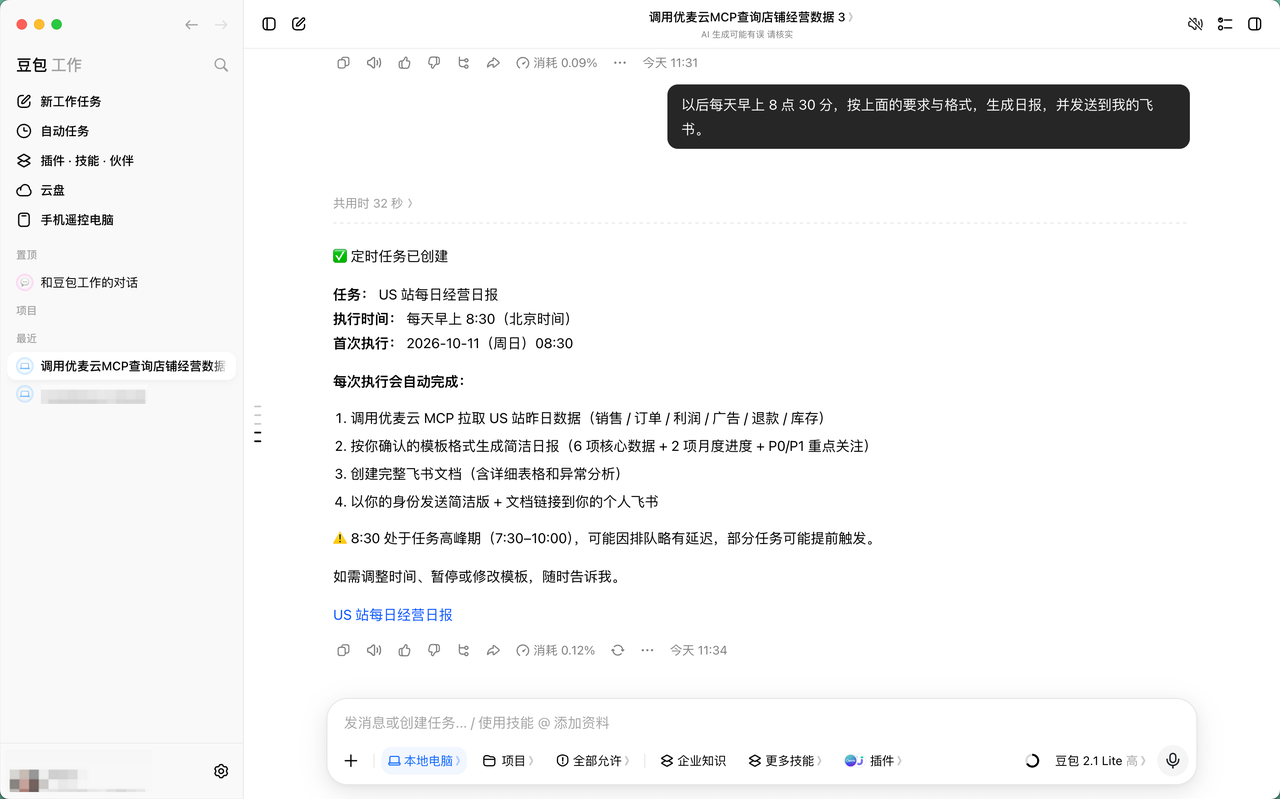The image size is (1280, 799).
Task: Copy the reply timestamped 今天 11:31
Action: 343,63
